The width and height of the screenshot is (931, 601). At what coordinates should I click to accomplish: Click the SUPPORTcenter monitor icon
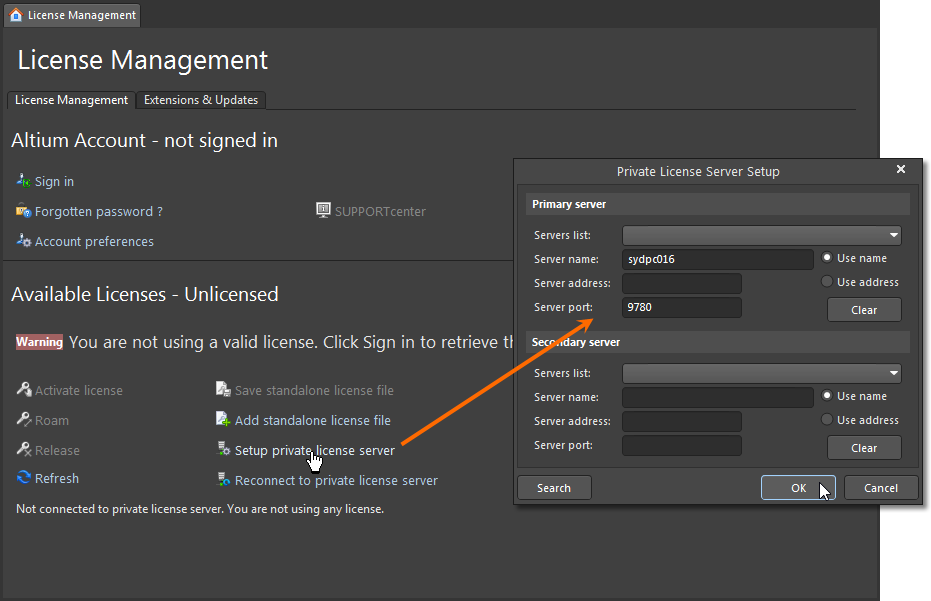pyautogui.click(x=323, y=211)
